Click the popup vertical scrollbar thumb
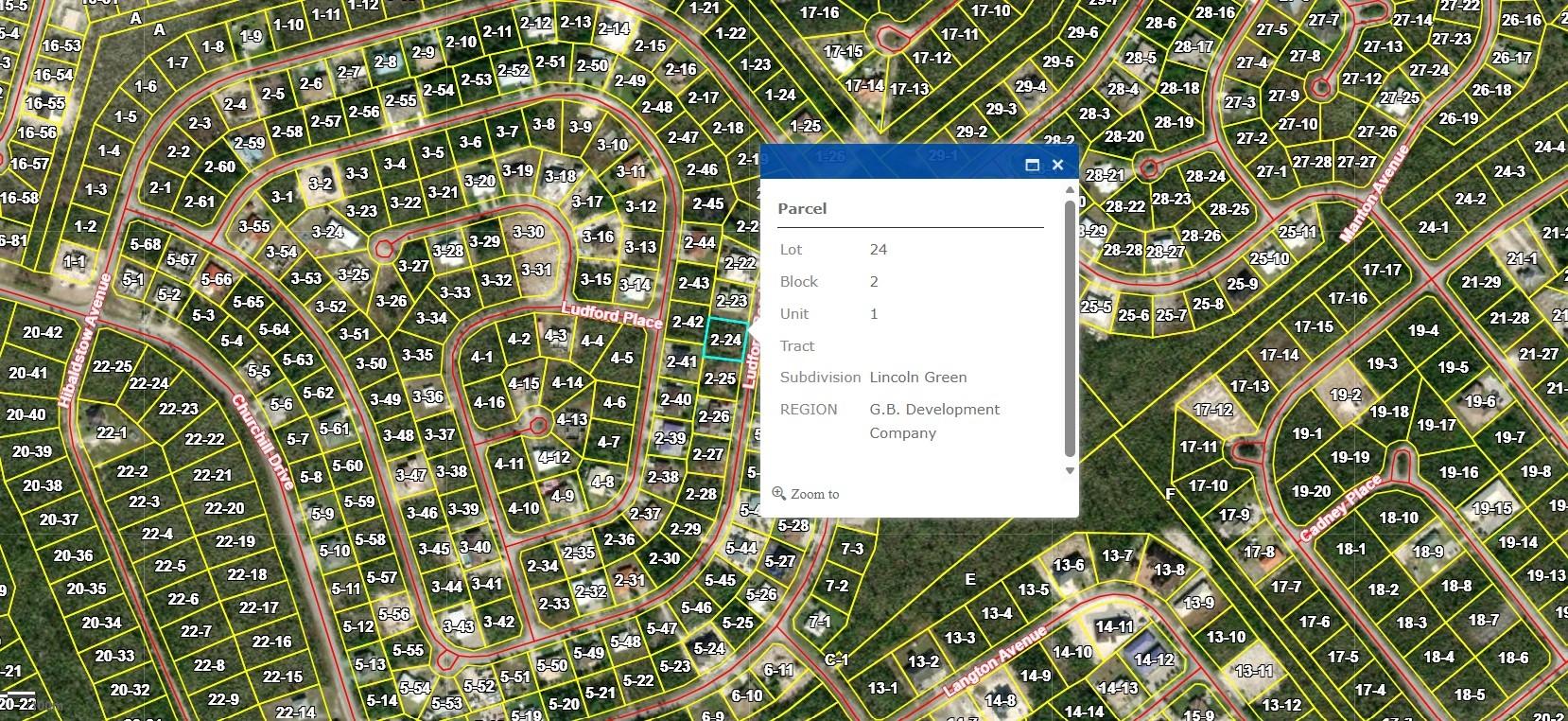This screenshot has height=721, width=1568. click(x=1070, y=326)
